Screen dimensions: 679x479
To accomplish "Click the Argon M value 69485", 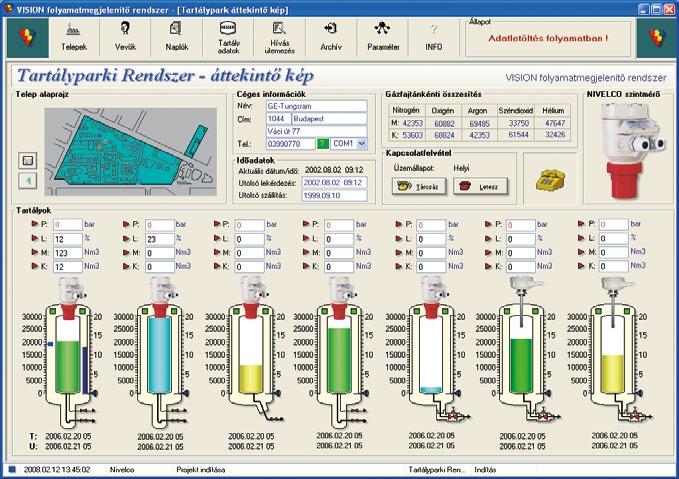I will [x=479, y=123].
